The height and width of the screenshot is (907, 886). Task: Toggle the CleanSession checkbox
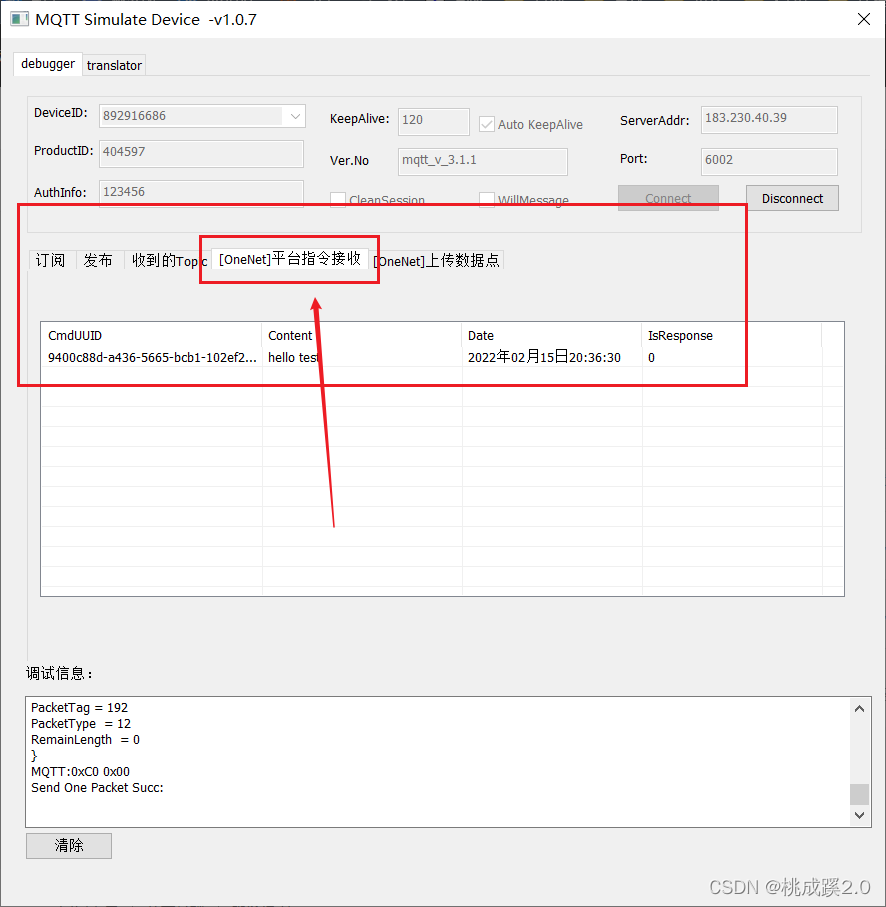(x=338, y=200)
